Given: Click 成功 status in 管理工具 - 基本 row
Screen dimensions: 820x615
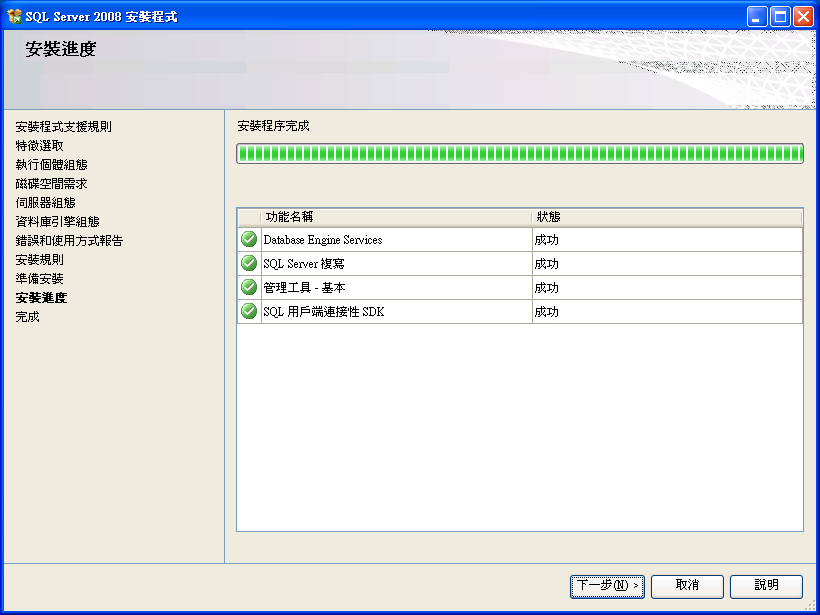Looking at the screenshot, I should click(546, 288).
